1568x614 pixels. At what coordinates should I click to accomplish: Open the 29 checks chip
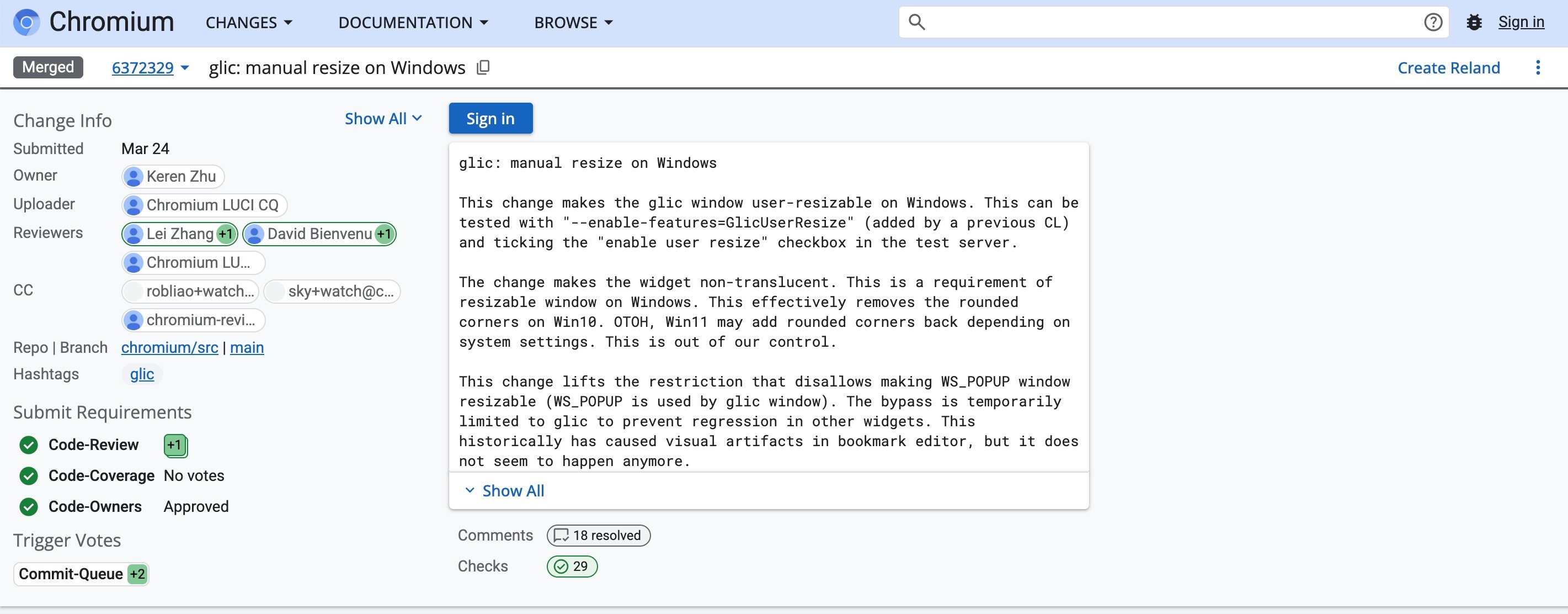click(572, 567)
